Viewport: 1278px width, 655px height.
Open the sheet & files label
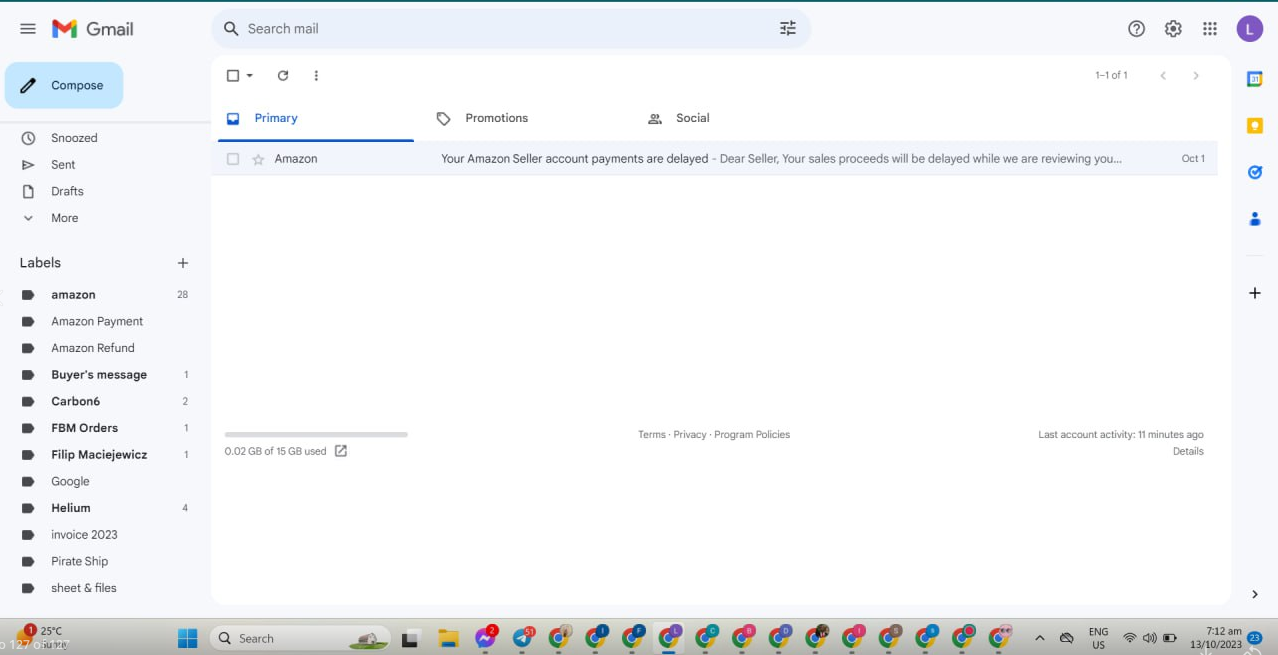(83, 588)
